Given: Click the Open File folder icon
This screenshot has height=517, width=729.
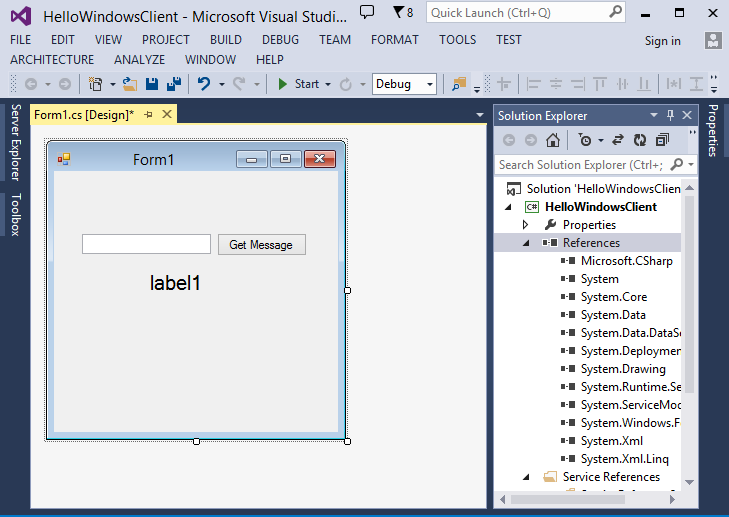Looking at the screenshot, I should pos(130,84).
